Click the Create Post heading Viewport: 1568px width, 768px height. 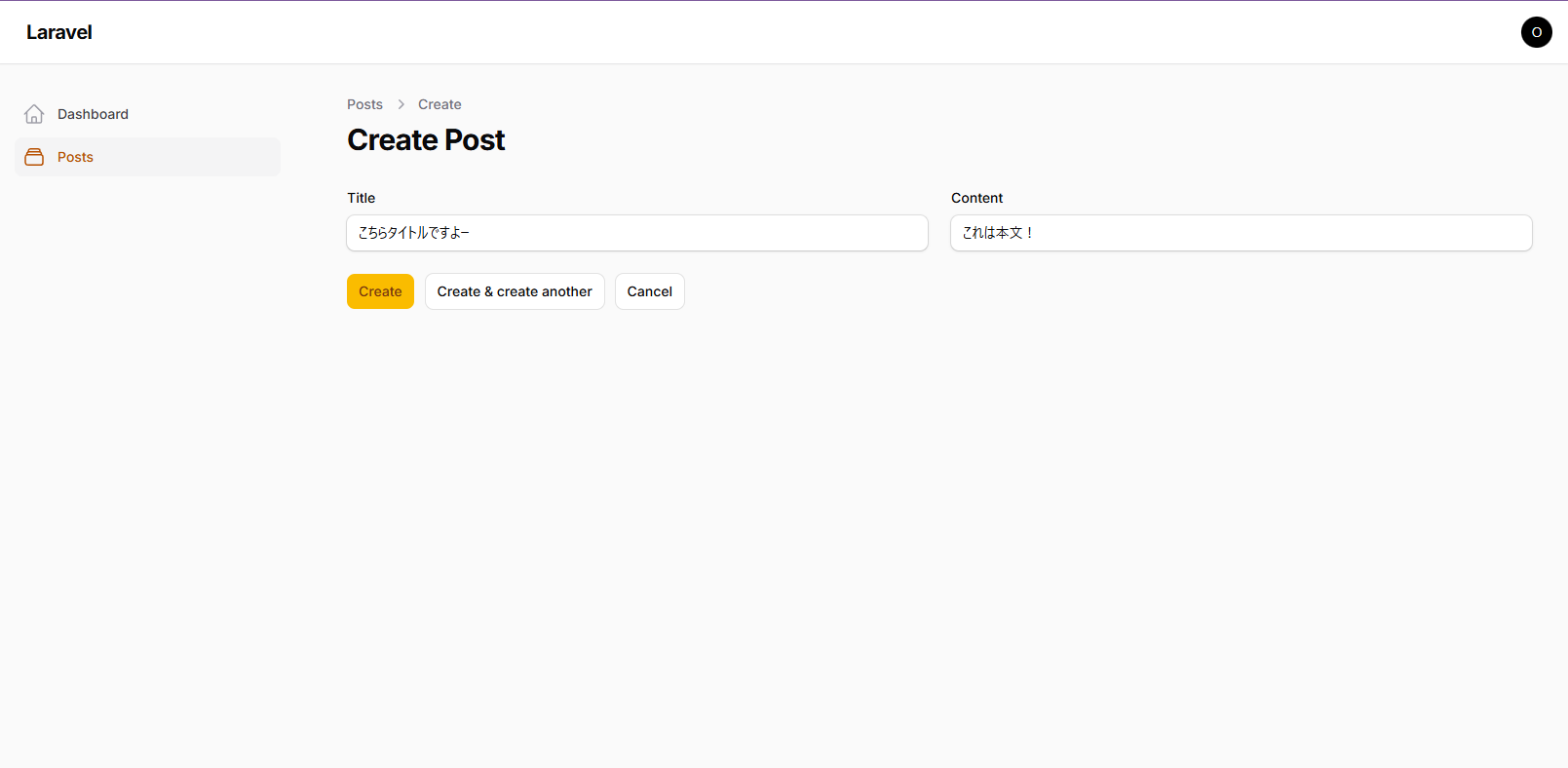tap(426, 140)
